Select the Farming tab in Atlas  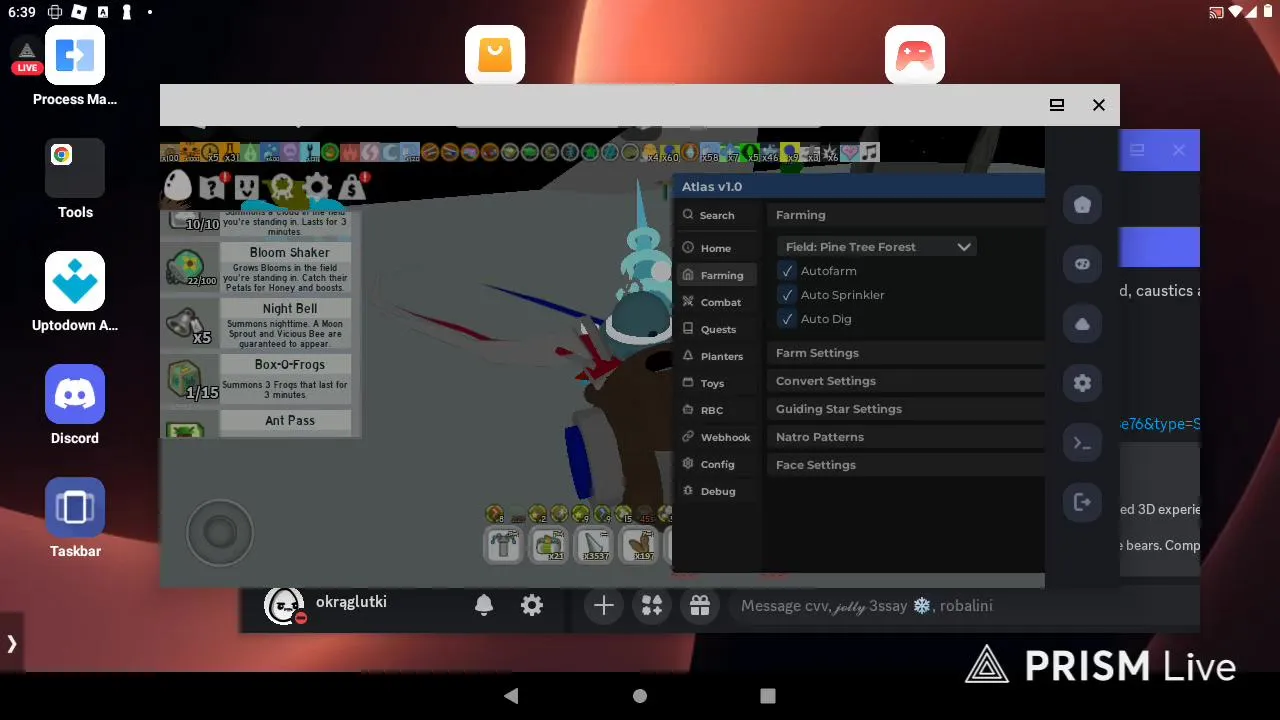click(718, 275)
